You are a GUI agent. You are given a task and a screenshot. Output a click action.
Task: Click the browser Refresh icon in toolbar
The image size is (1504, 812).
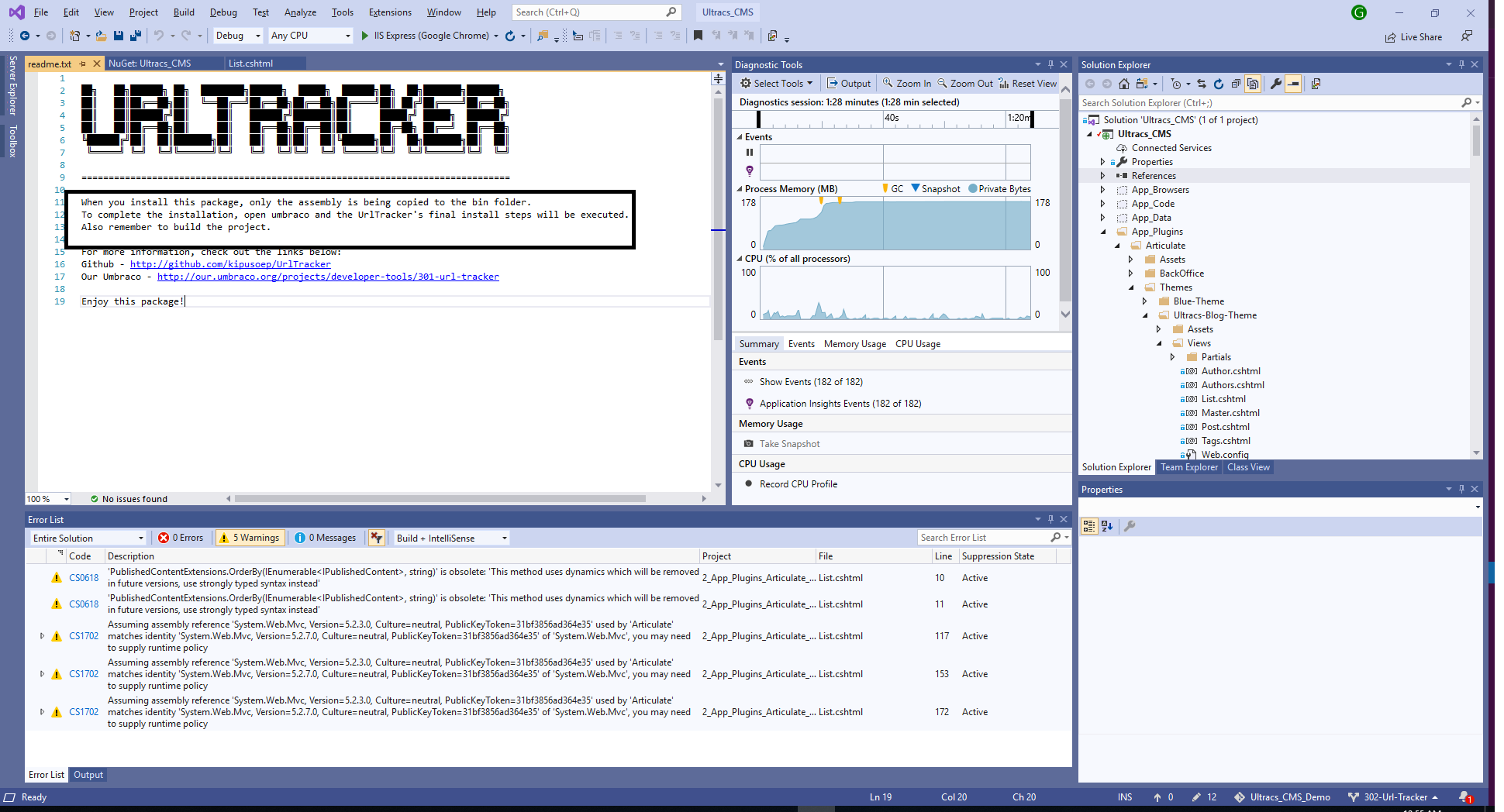coord(510,36)
